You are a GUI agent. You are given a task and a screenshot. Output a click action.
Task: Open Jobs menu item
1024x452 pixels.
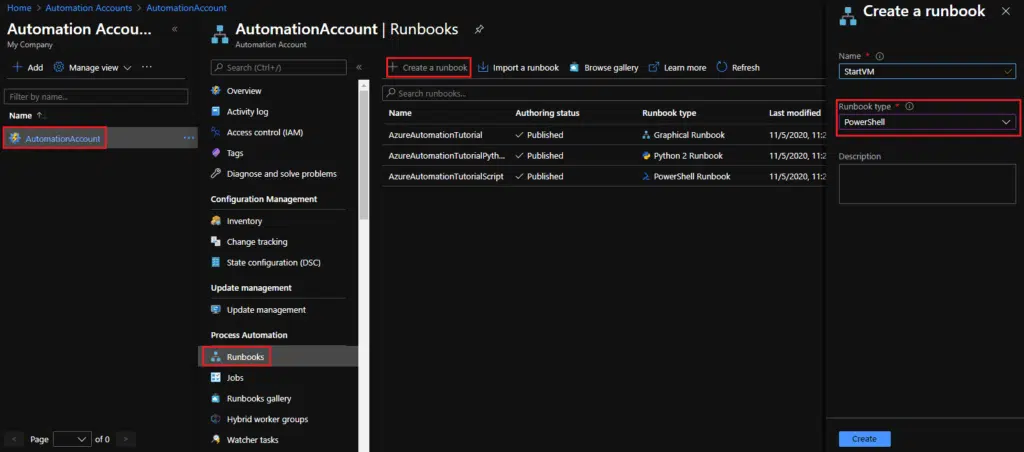click(234, 378)
